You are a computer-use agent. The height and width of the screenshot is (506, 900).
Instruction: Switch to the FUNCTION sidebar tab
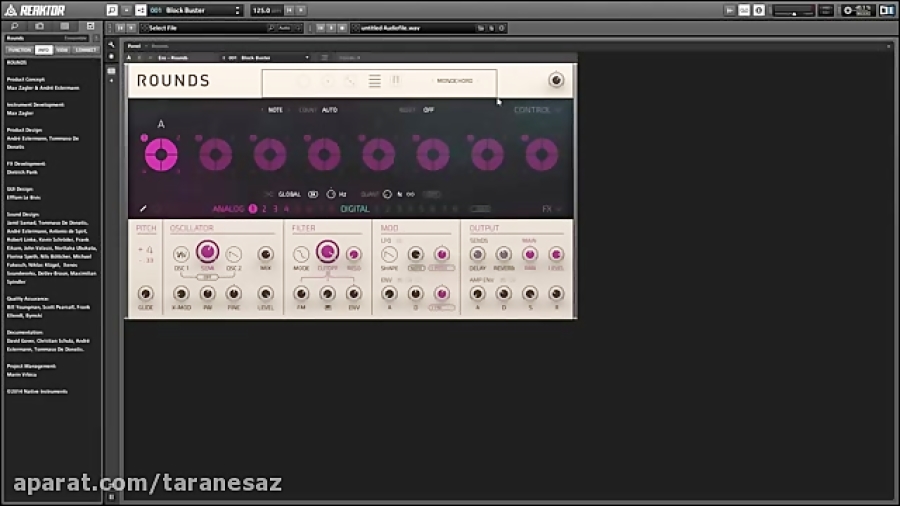point(20,50)
